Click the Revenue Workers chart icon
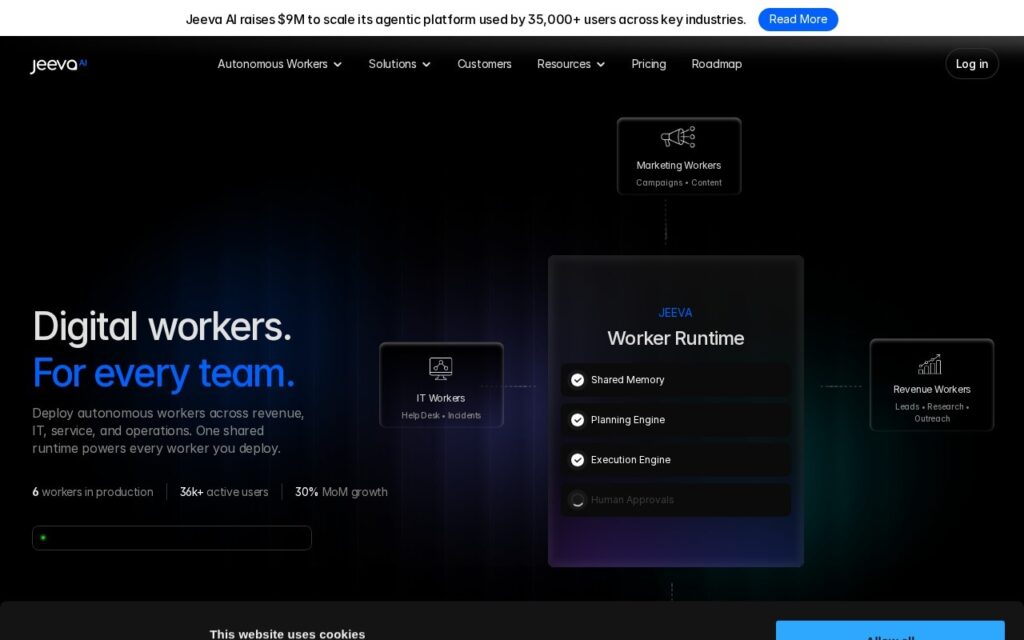This screenshot has width=1024, height=640. coord(930,364)
